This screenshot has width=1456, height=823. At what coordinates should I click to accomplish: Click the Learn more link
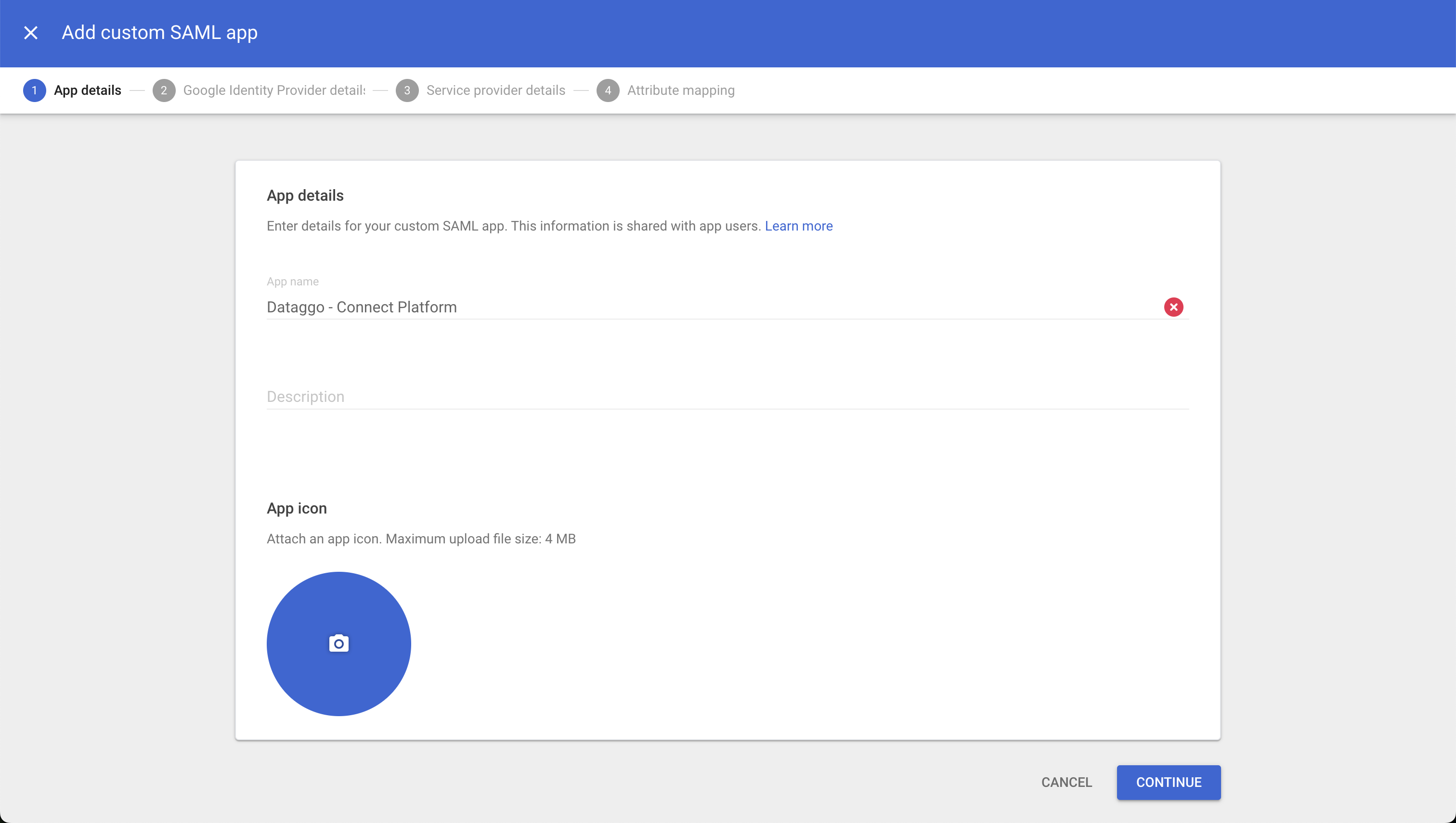coord(798,226)
